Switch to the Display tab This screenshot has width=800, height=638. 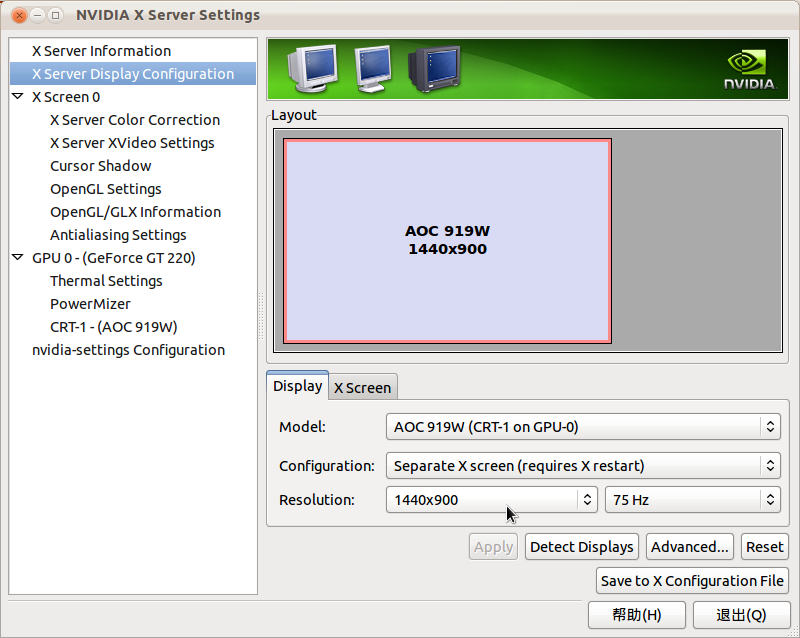[297, 386]
